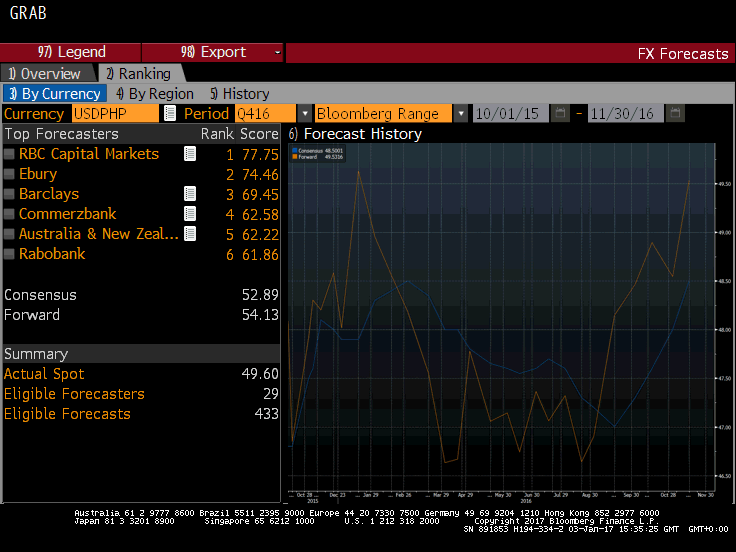Toggle checkbox for RBC Capital Markets
Viewport: 736px width, 552px height.
coord(9,153)
